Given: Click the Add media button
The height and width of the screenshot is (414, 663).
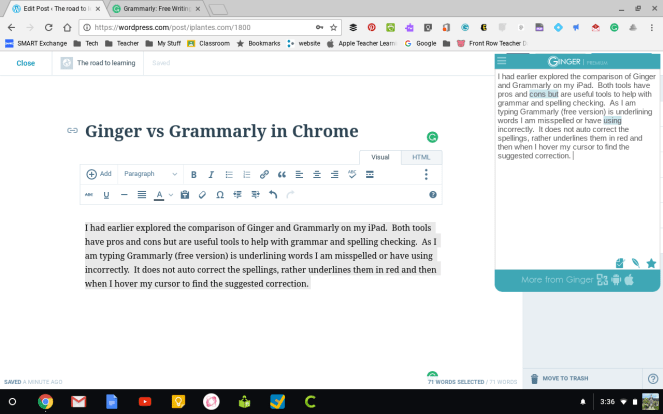Looking at the screenshot, I should (99, 174).
